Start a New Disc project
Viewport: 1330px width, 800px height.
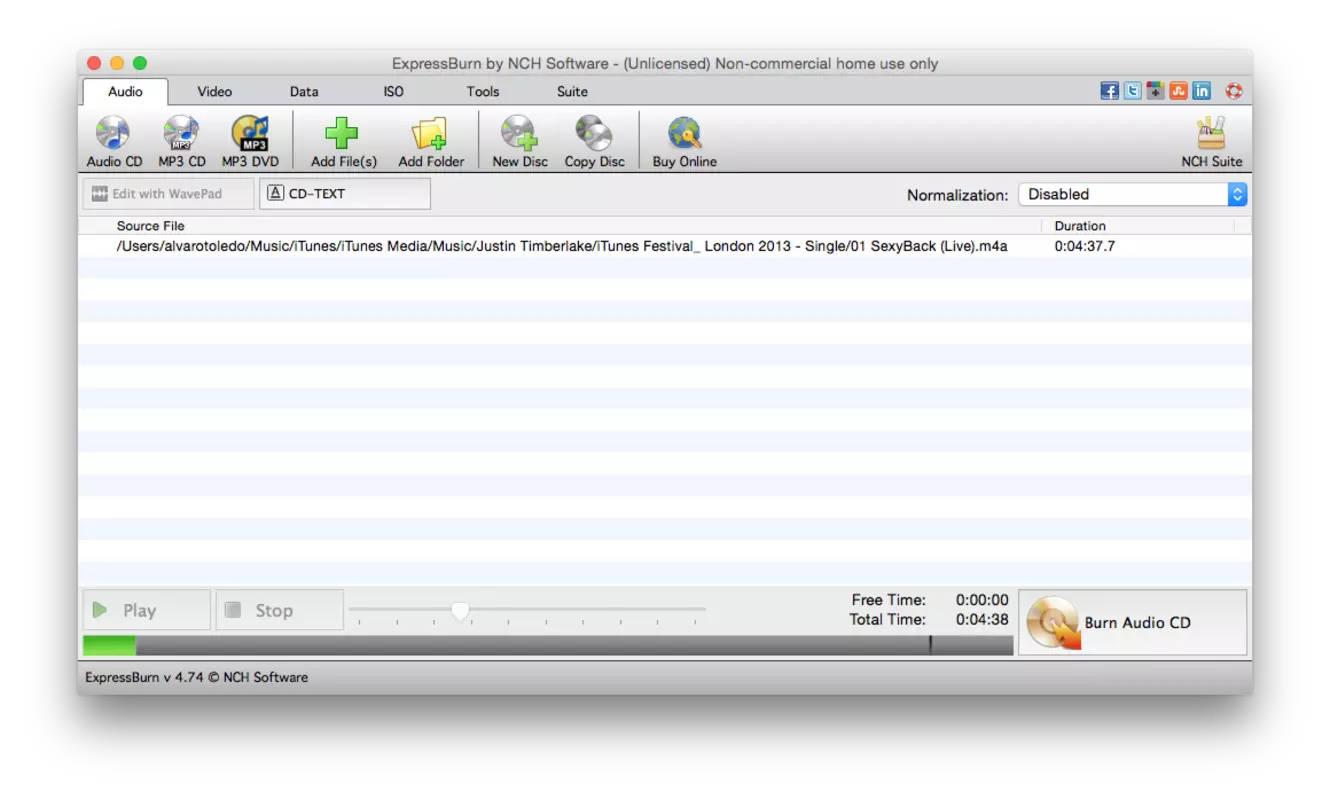[x=519, y=141]
